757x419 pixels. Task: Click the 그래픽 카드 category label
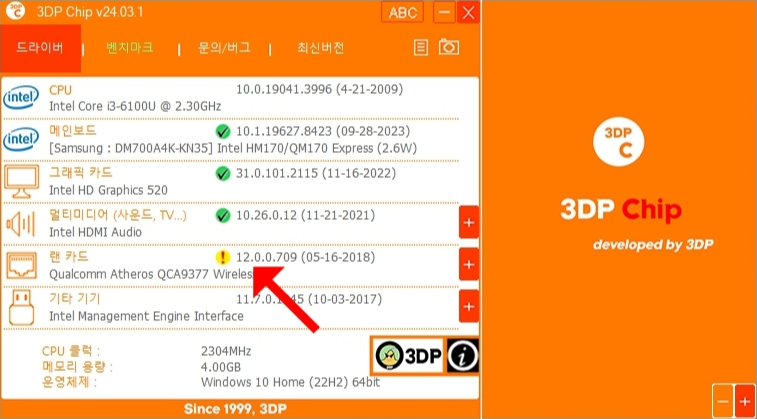[81, 173]
